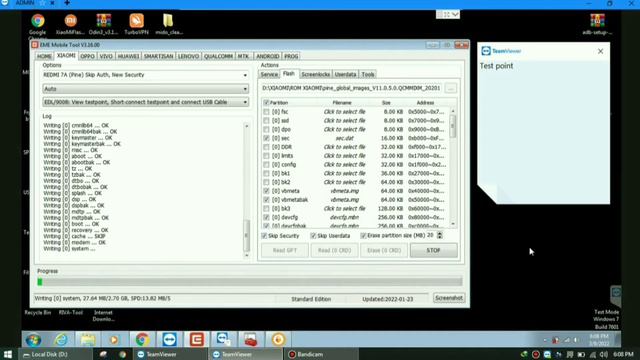Open RIVA-Tool shortcut on remote desktop

tap(71, 313)
